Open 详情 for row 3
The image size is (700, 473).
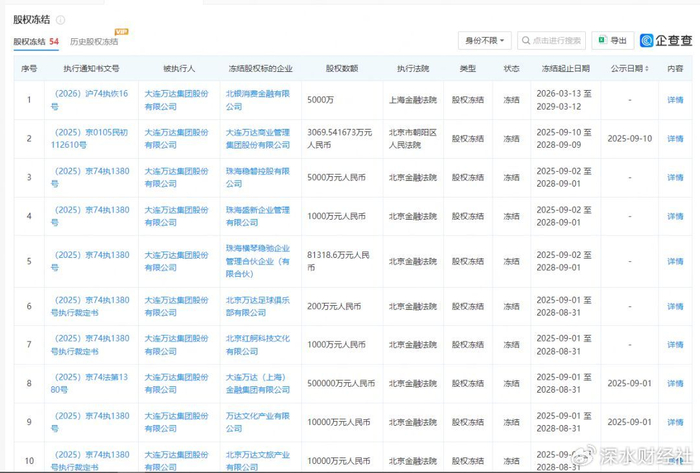[x=675, y=178]
